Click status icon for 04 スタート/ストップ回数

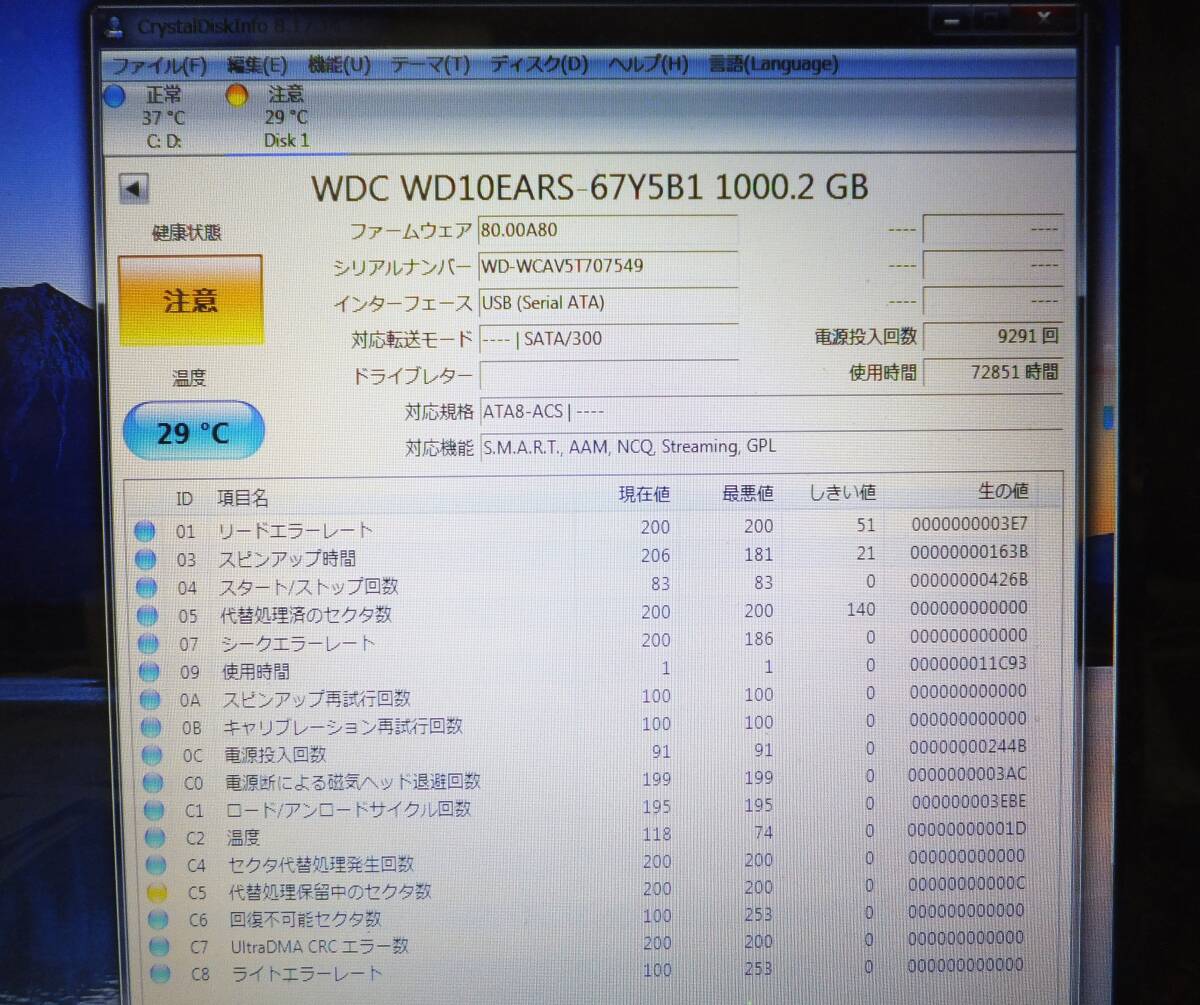pyautogui.click(x=147, y=587)
